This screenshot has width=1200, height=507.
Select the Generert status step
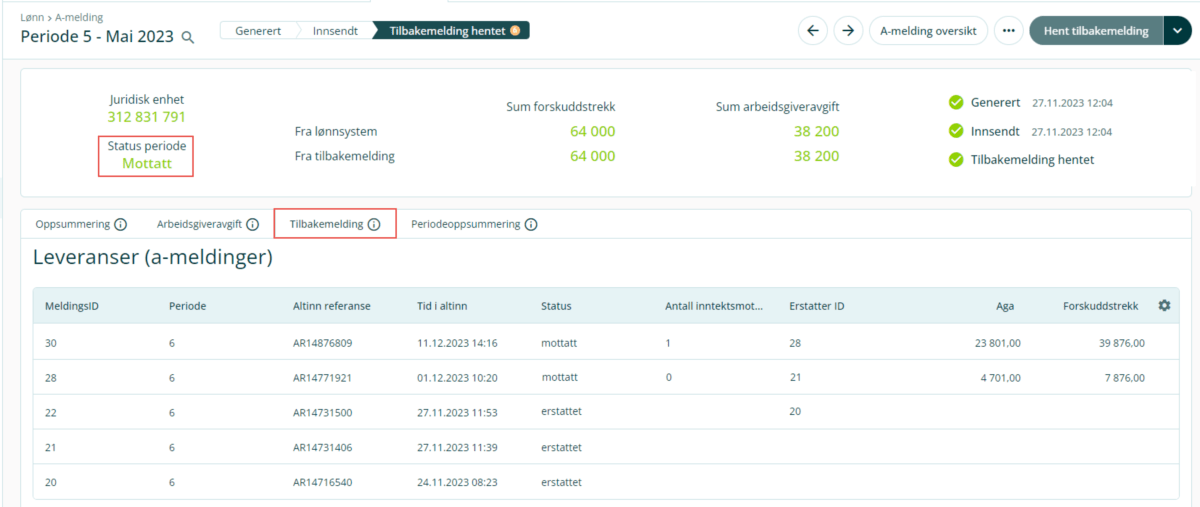click(258, 31)
